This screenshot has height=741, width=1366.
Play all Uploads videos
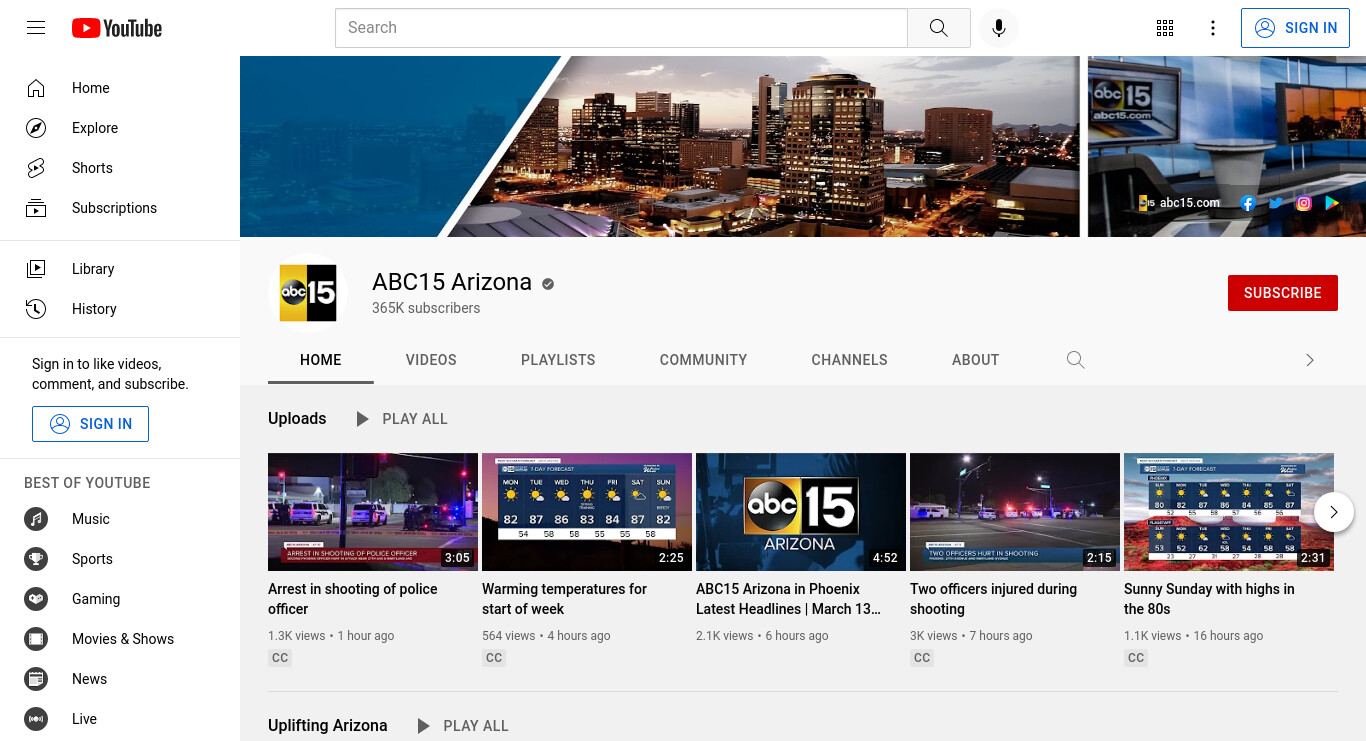pyautogui.click(x=402, y=419)
